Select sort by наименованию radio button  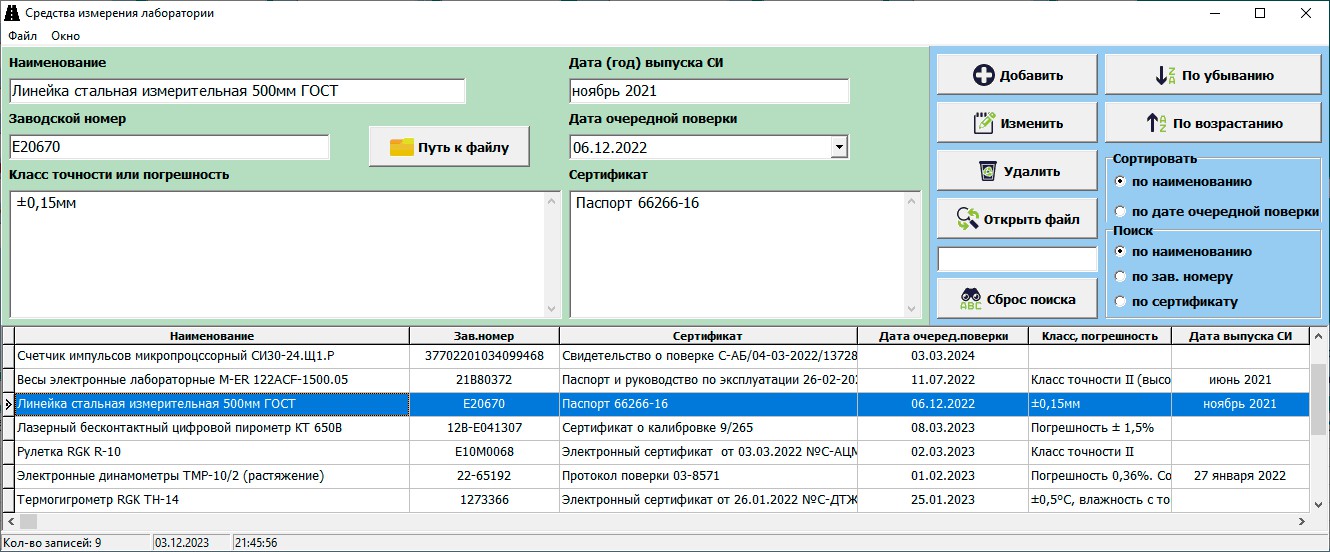pos(1120,182)
